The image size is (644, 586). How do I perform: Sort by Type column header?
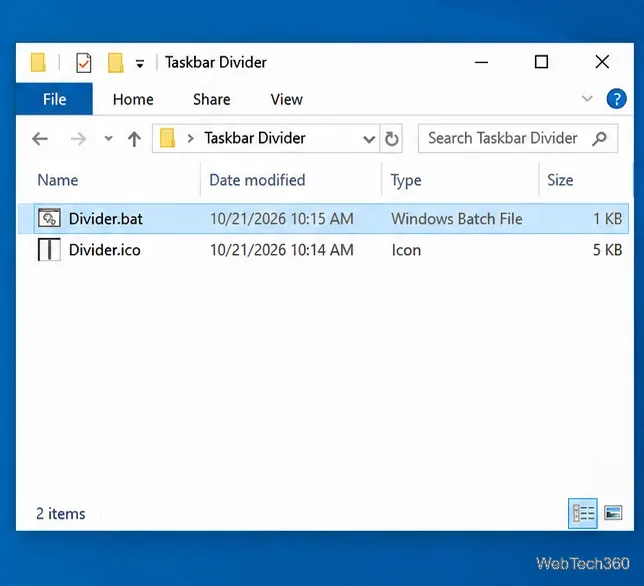pos(406,181)
